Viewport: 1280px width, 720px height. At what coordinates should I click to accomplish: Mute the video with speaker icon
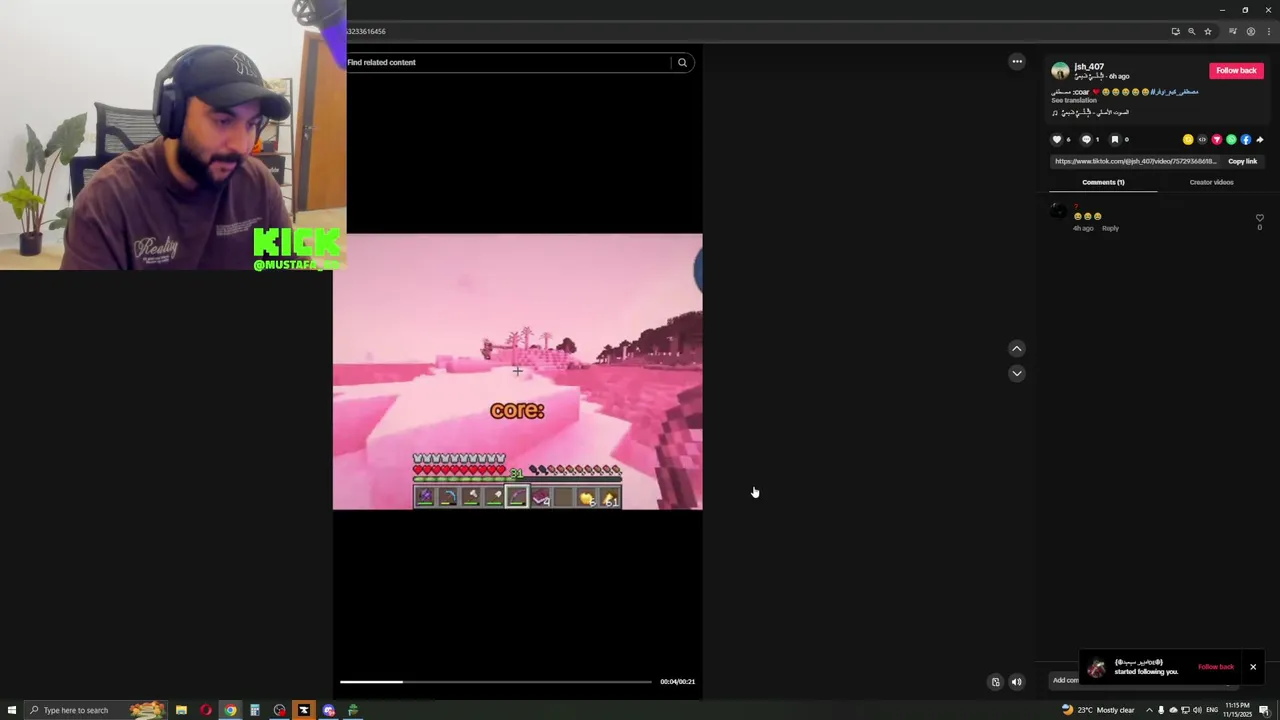(x=1016, y=682)
